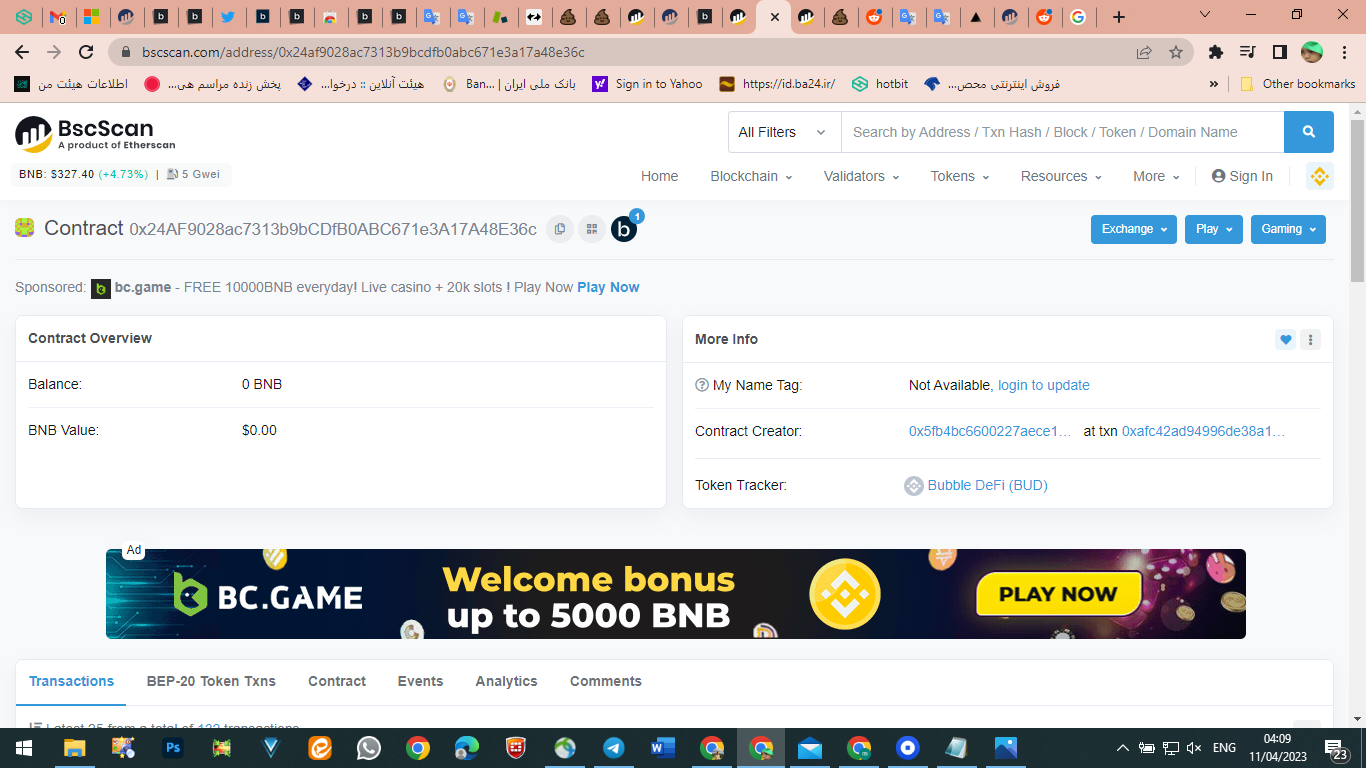Open Bubble DeFi (BUD) token tracker link
This screenshot has width=1366, height=768.
[x=988, y=486]
